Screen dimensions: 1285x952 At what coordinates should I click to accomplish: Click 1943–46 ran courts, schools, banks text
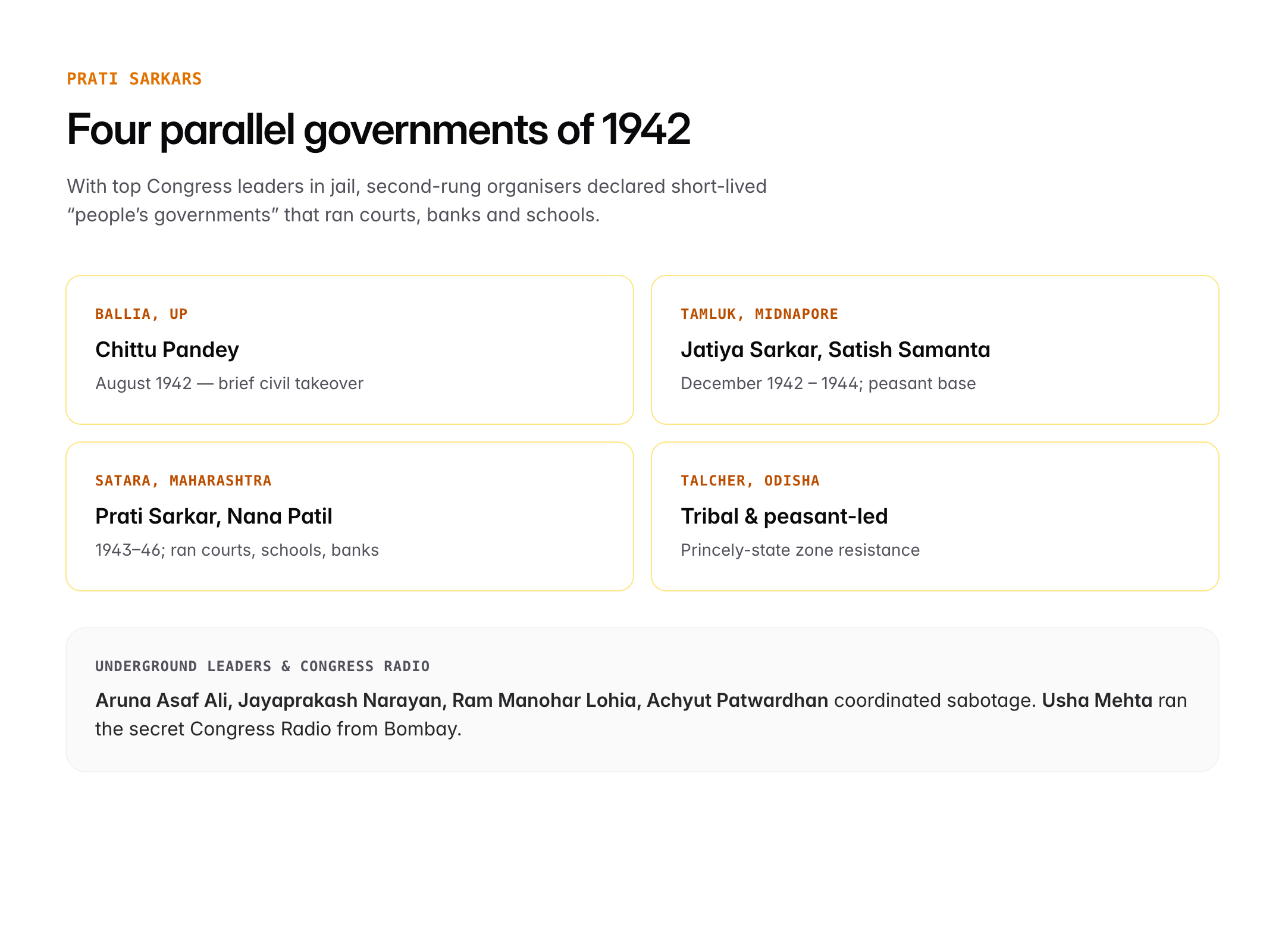coord(237,550)
